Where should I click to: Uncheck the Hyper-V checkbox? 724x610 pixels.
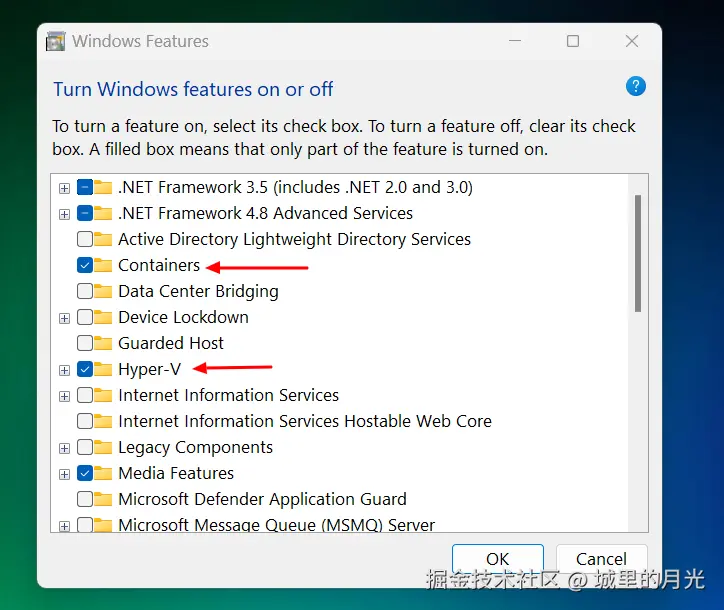(85, 369)
